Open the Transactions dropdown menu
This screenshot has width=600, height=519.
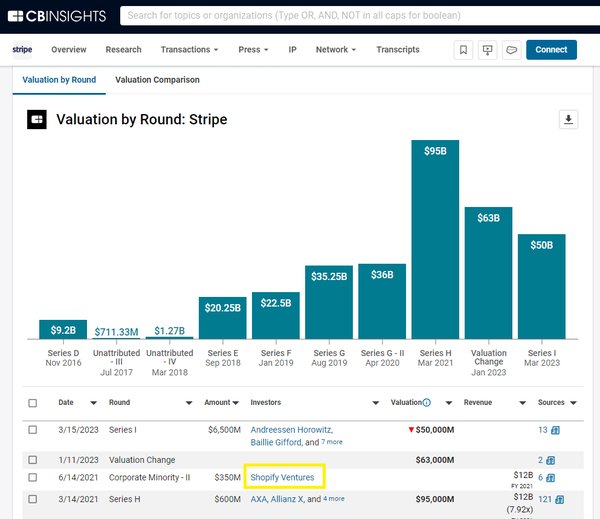tap(189, 50)
